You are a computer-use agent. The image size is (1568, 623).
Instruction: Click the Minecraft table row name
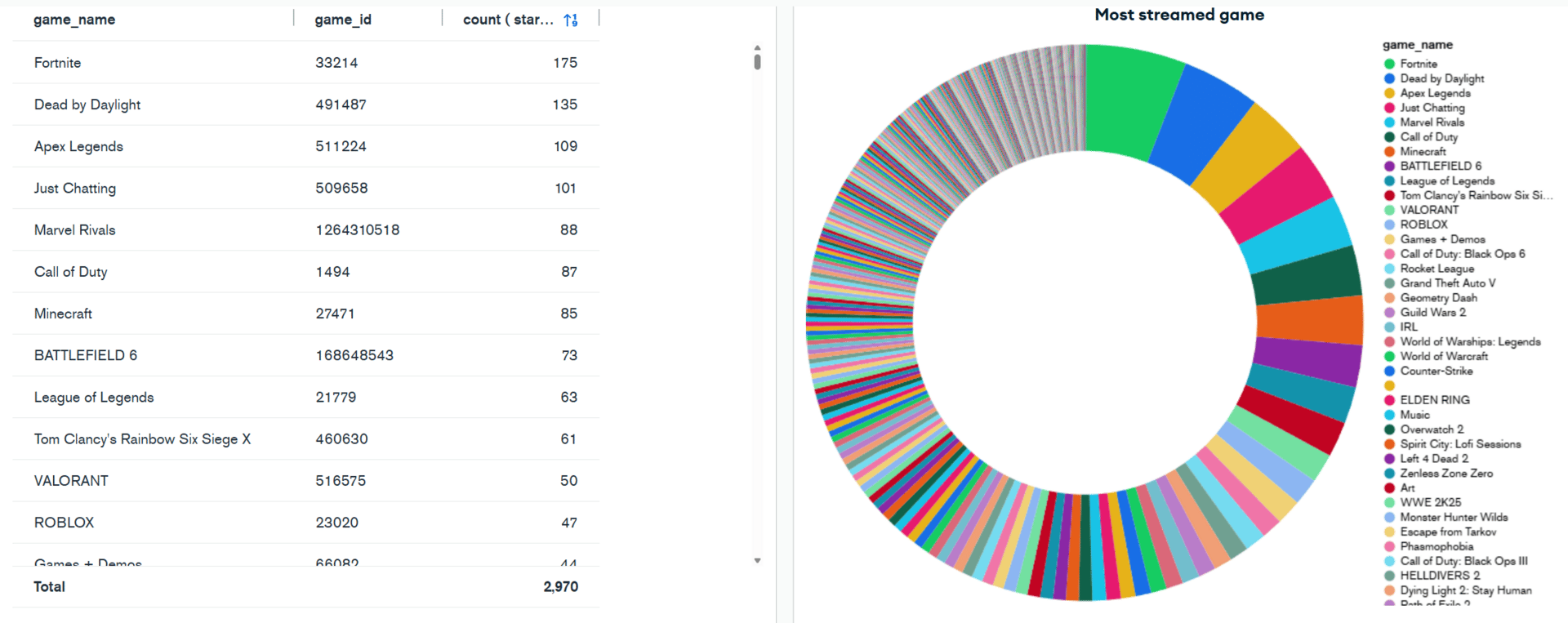[63, 314]
